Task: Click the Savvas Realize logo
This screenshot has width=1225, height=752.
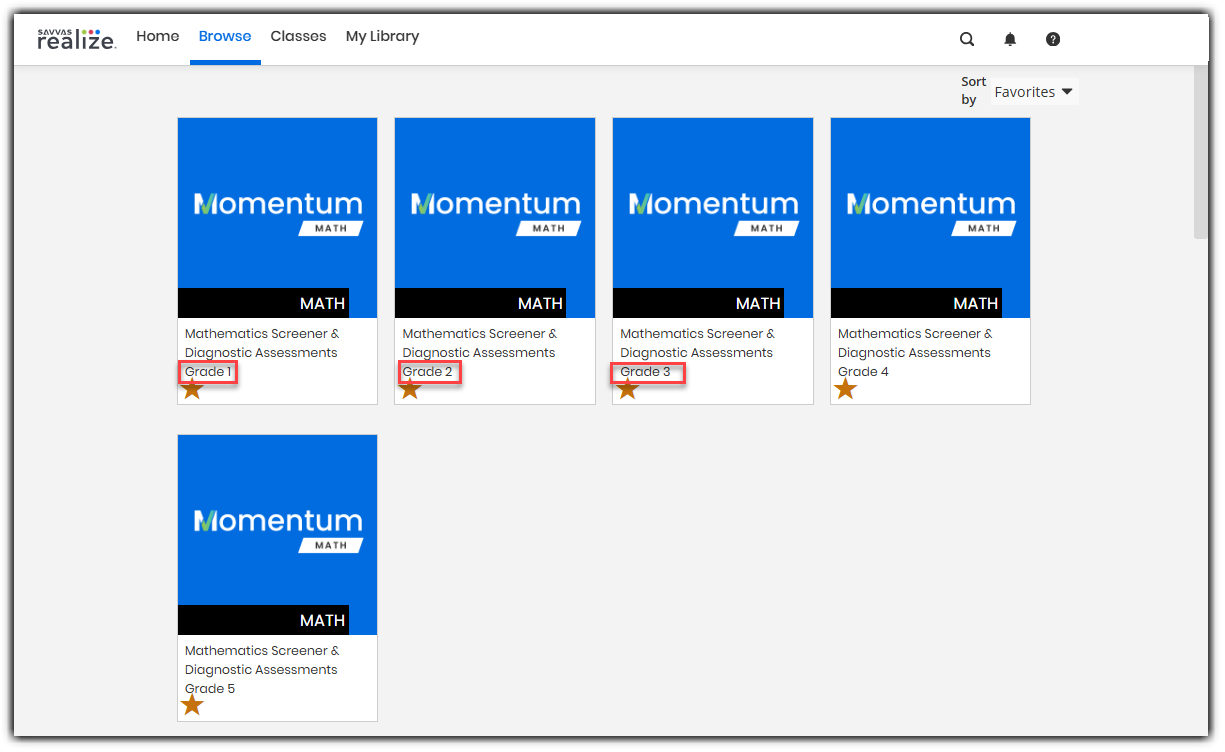Action: (76, 38)
